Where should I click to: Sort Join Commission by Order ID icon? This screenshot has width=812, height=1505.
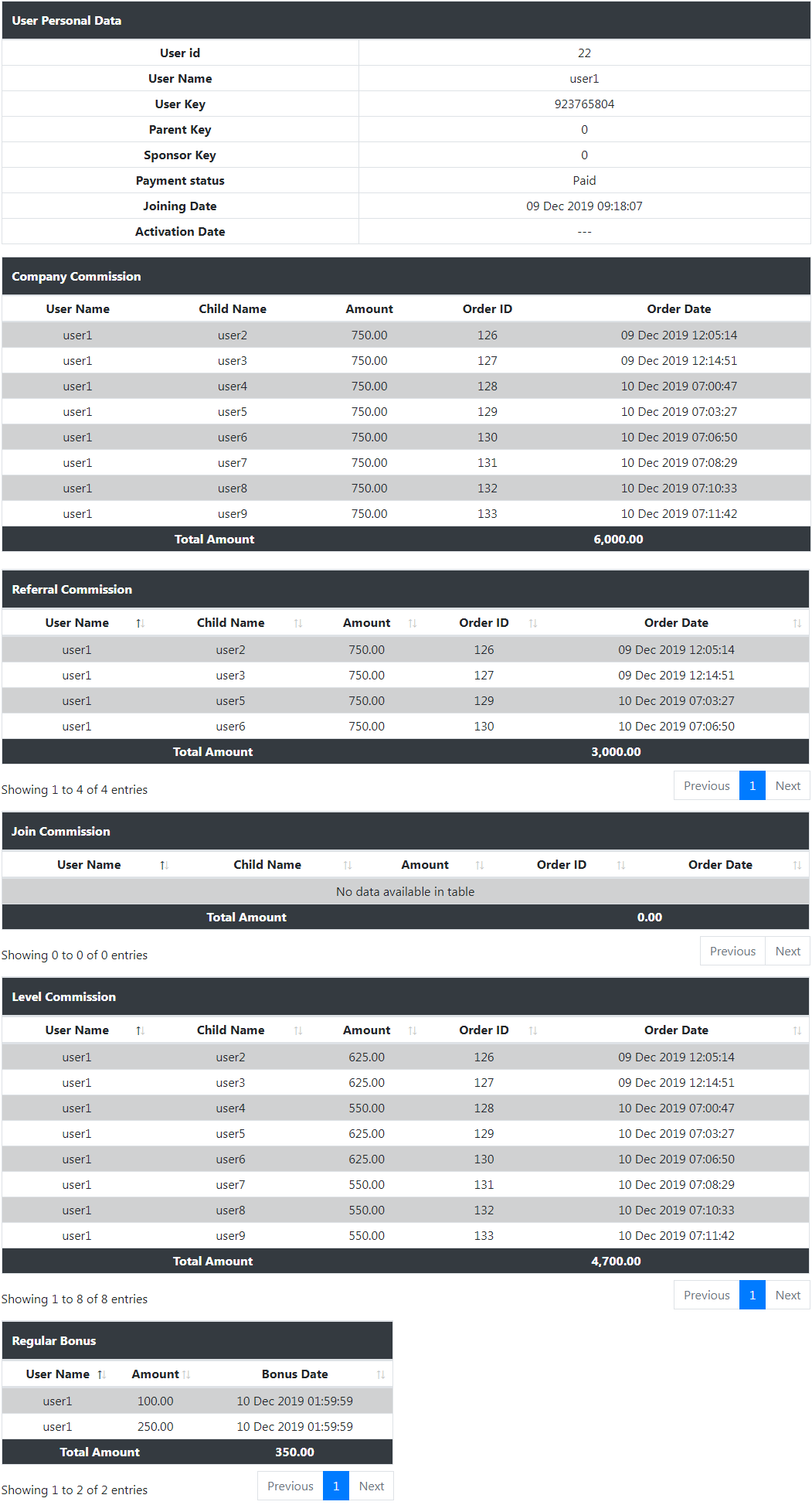coord(621,865)
